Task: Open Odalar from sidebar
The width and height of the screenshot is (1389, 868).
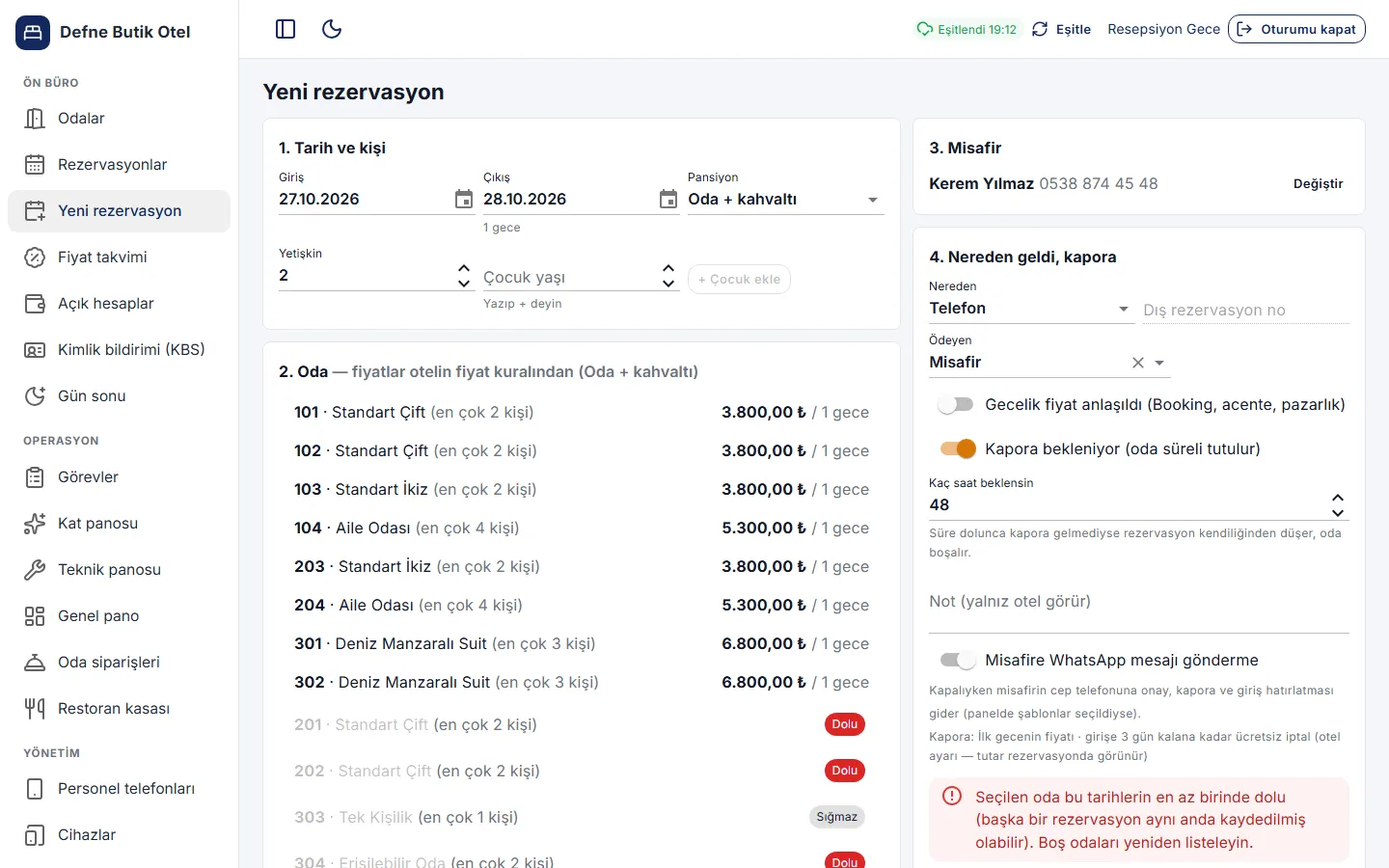Action: tap(119, 119)
